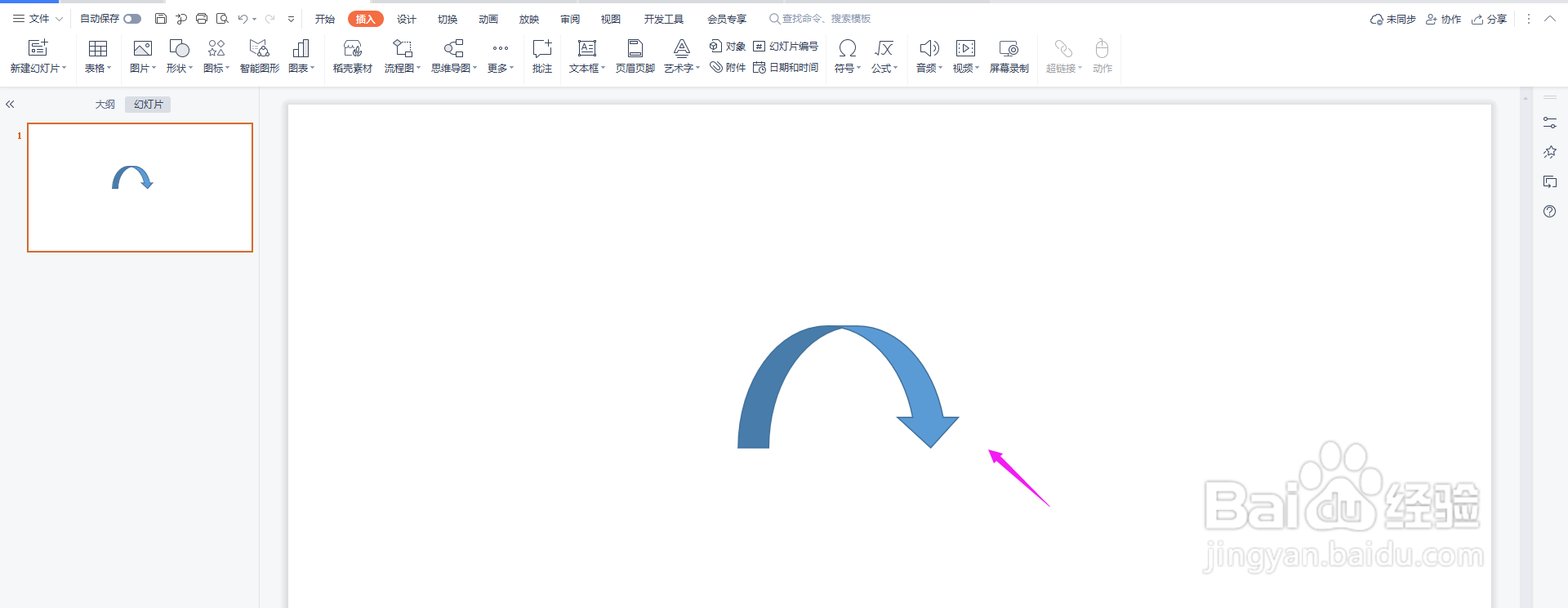Open the 文件 (File) menu
This screenshot has width=1568, height=608.
(38, 19)
